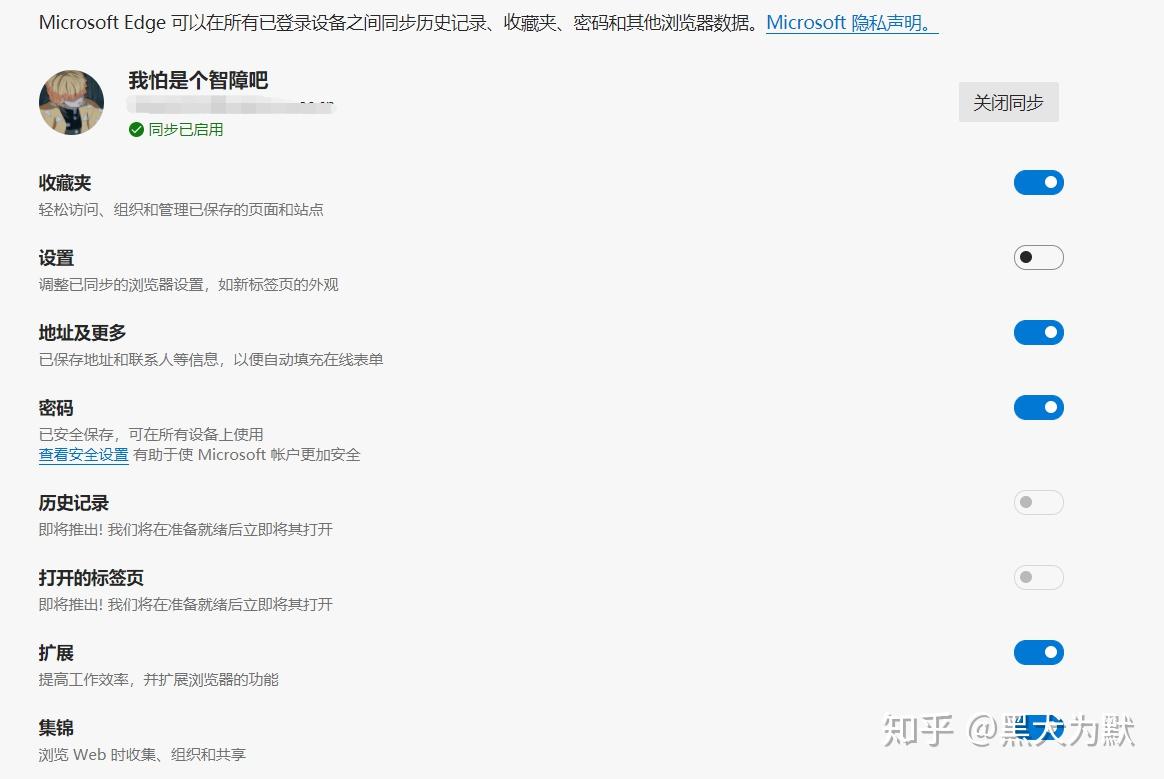The height and width of the screenshot is (779, 1164).
Task: Click the 集锦 heading
Action: (56, 728)
